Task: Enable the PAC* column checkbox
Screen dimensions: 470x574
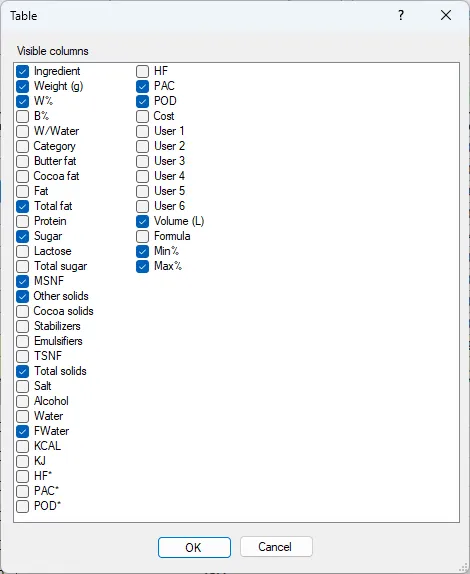Action: pyautogui.click(x=22, y=491)
